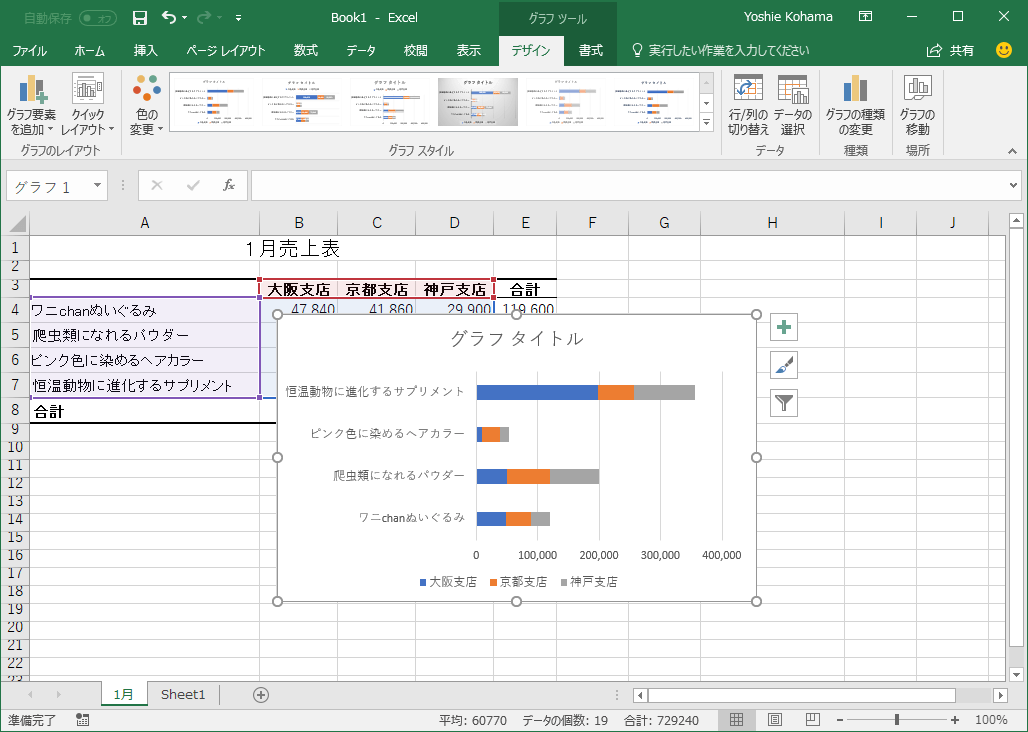
Task: Select the 合計 header cell in column E
Action: coord(525,289)
